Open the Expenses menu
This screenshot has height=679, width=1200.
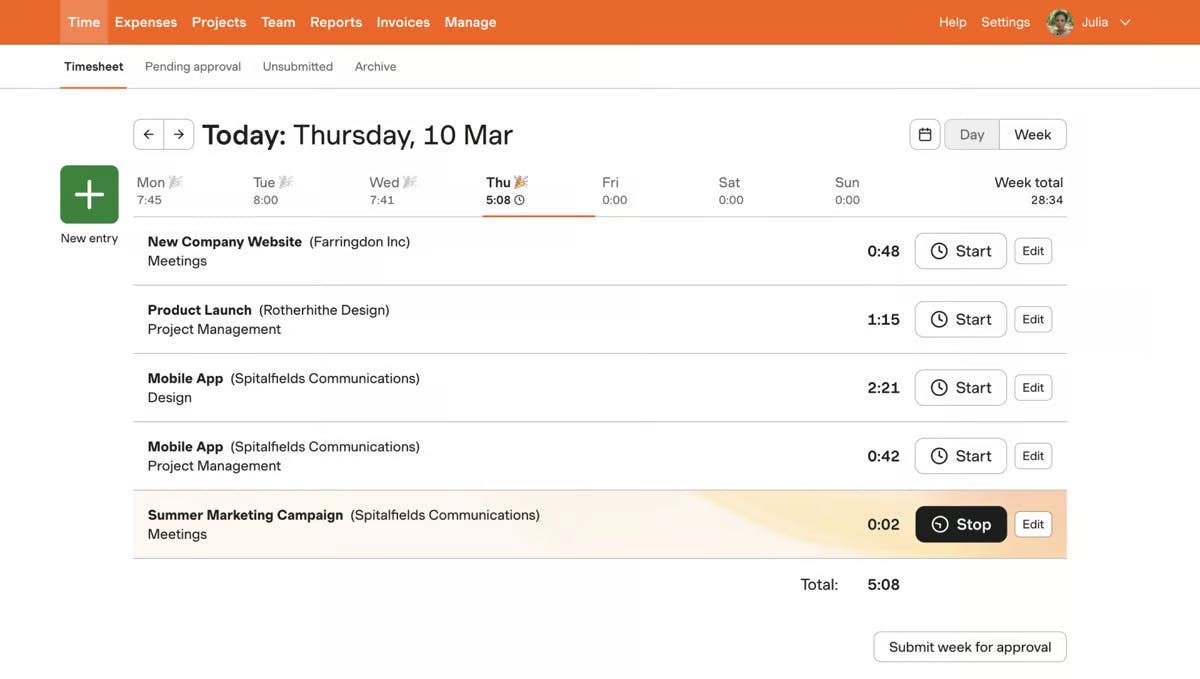pyautogui.click(x=146, y=22)
